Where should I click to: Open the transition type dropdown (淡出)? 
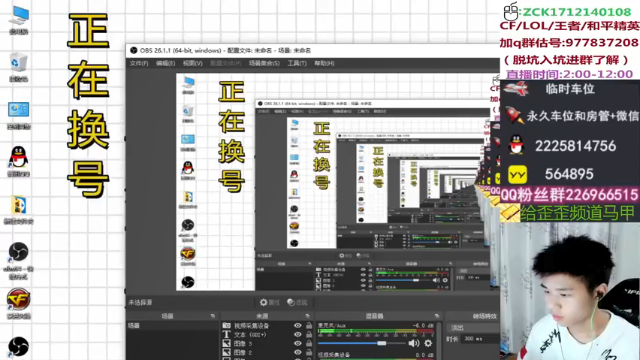(473, 328)
